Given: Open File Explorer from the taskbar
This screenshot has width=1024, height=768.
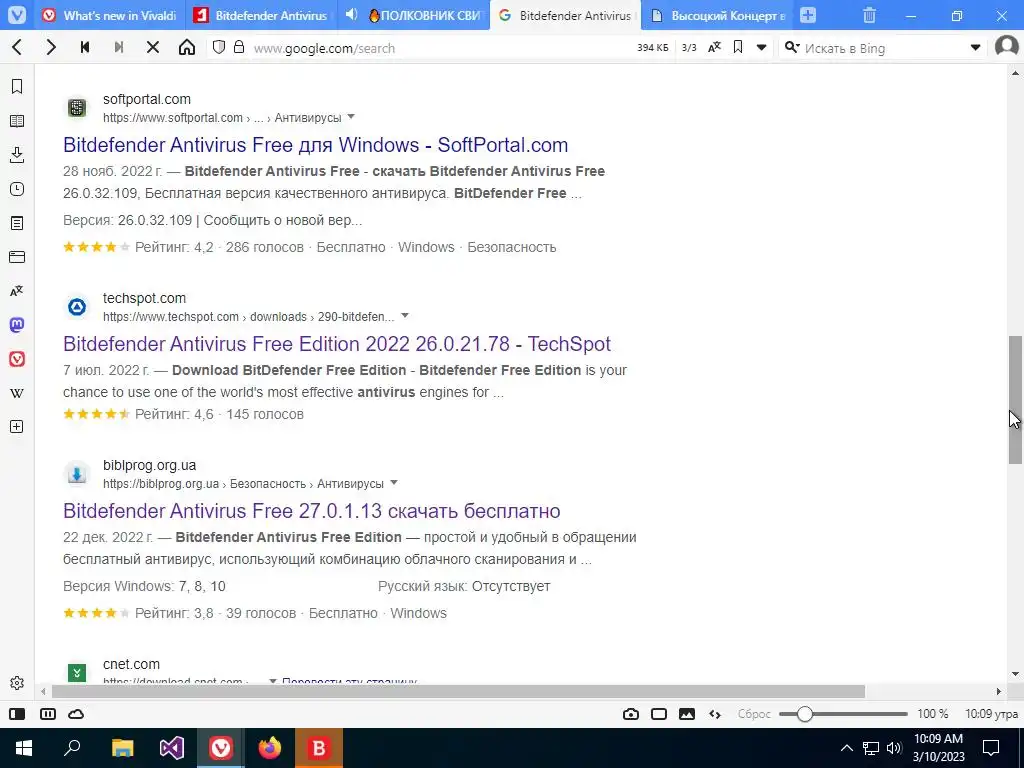Looking at the screenshot, I should [x=122, y=748].
